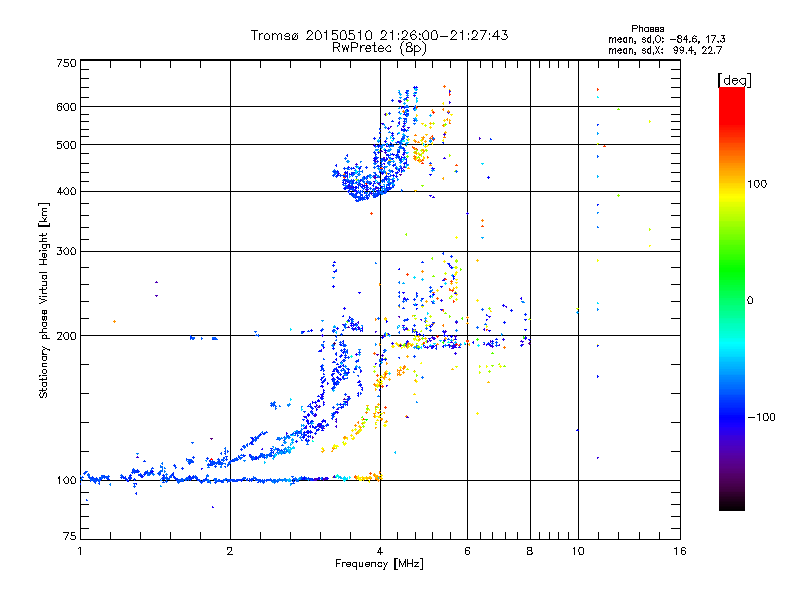
Task: Click the x-axis label '1'
Action: point(80,551)
